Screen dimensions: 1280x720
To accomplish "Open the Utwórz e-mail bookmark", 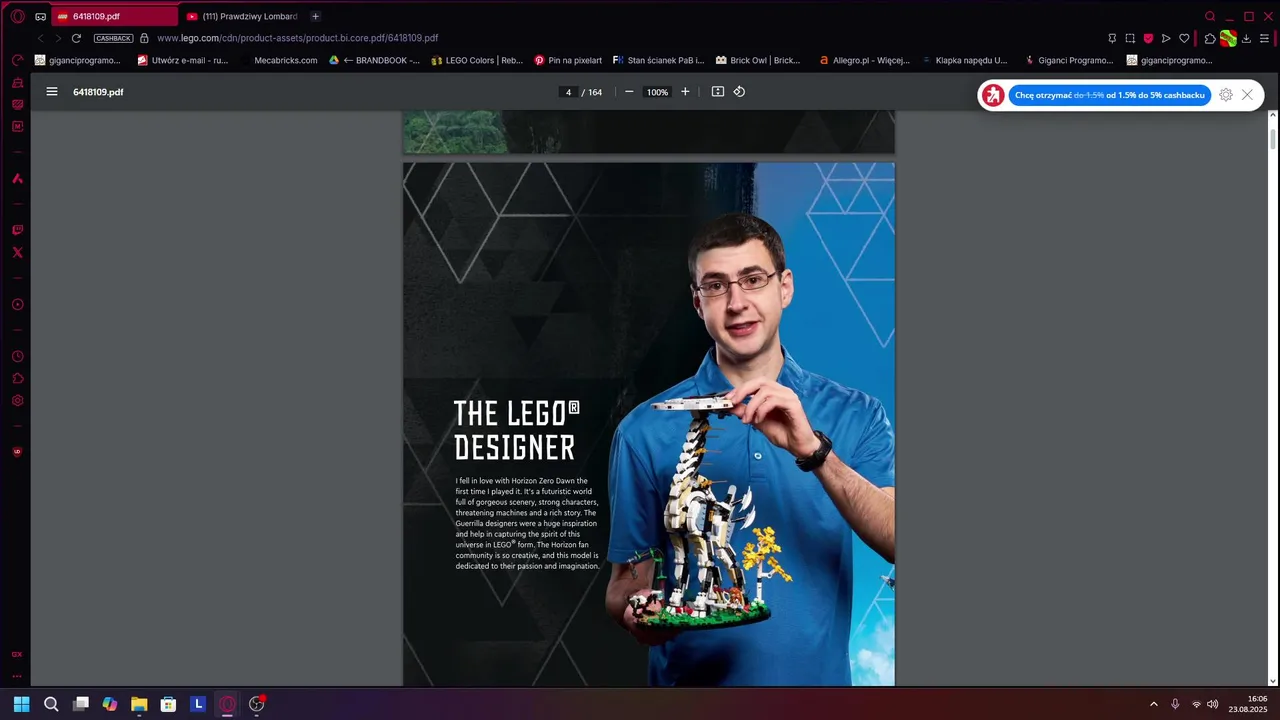I will [183, 60].
